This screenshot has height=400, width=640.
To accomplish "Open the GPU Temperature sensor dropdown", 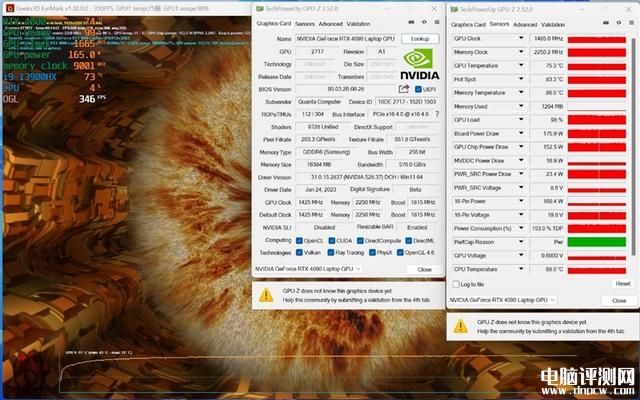I will click(521, 65).
